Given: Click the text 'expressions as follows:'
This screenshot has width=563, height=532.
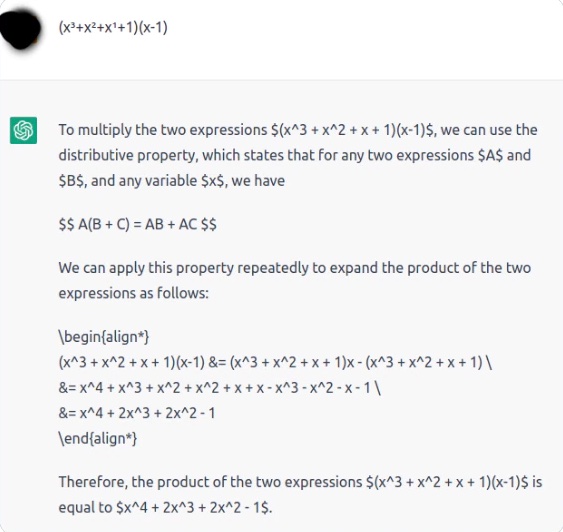Looking at the screenshot, I should [134, 293].
